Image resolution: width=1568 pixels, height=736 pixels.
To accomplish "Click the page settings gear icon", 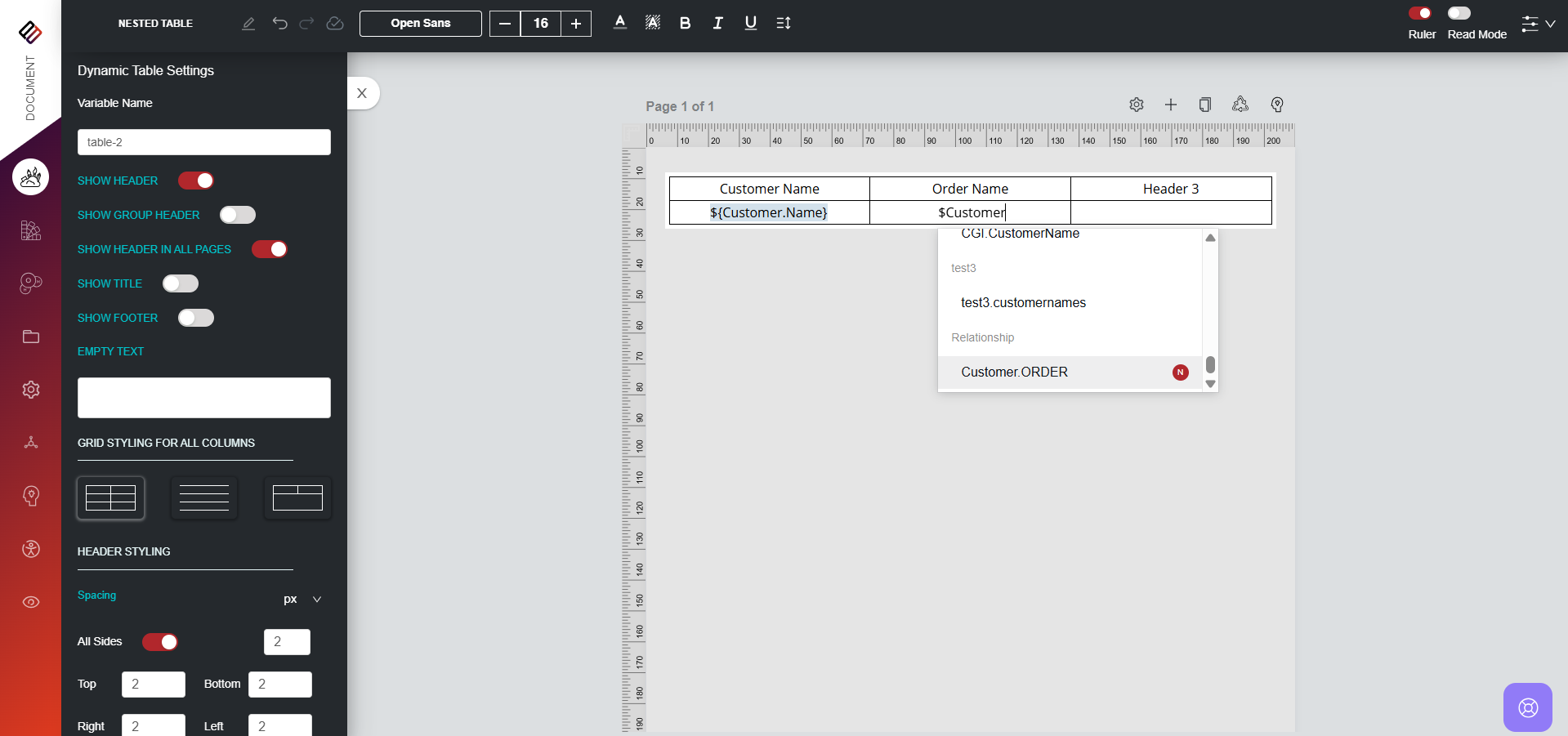I will tap(1136, 105).
